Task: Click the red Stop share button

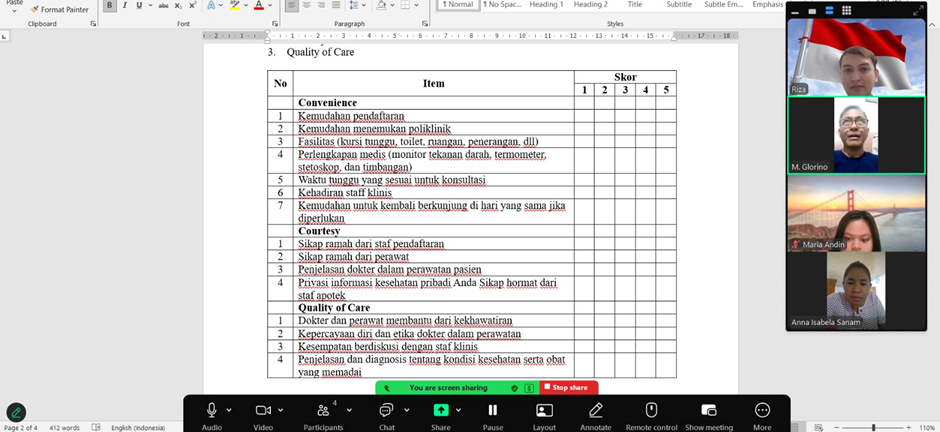Action: (x=568, y=387)
